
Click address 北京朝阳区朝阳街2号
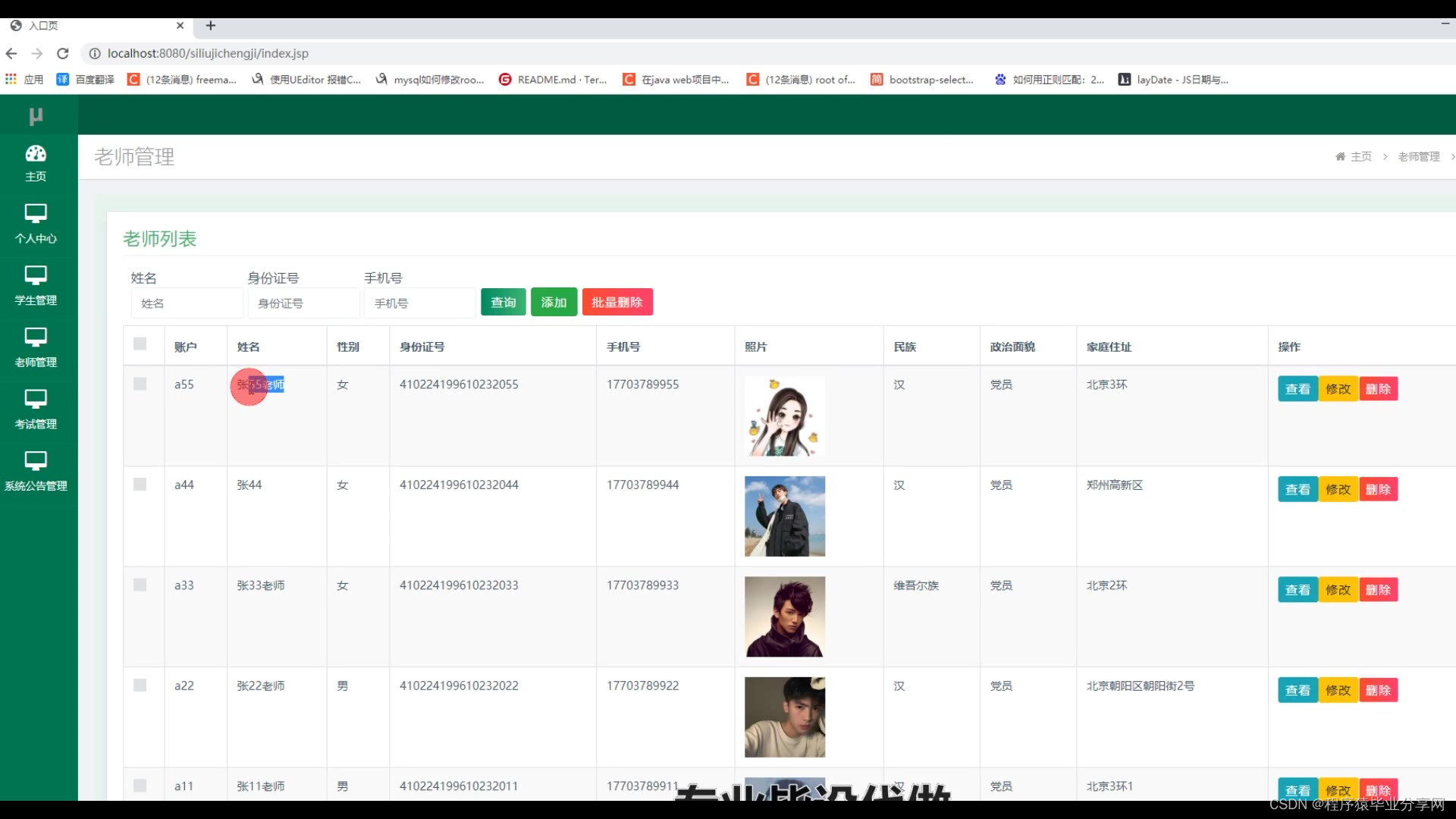(1141, 686)
